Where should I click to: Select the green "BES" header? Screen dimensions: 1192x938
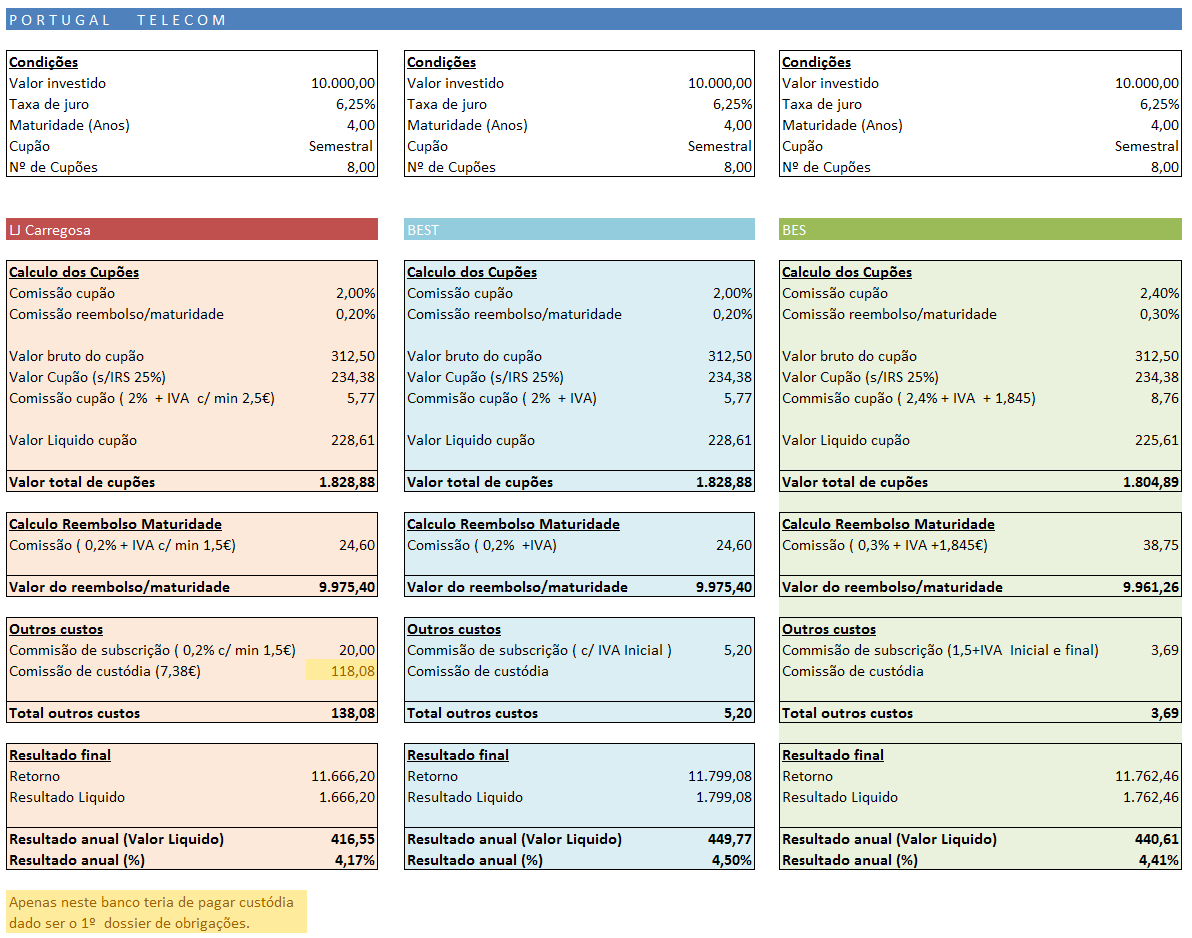point(980,230)
